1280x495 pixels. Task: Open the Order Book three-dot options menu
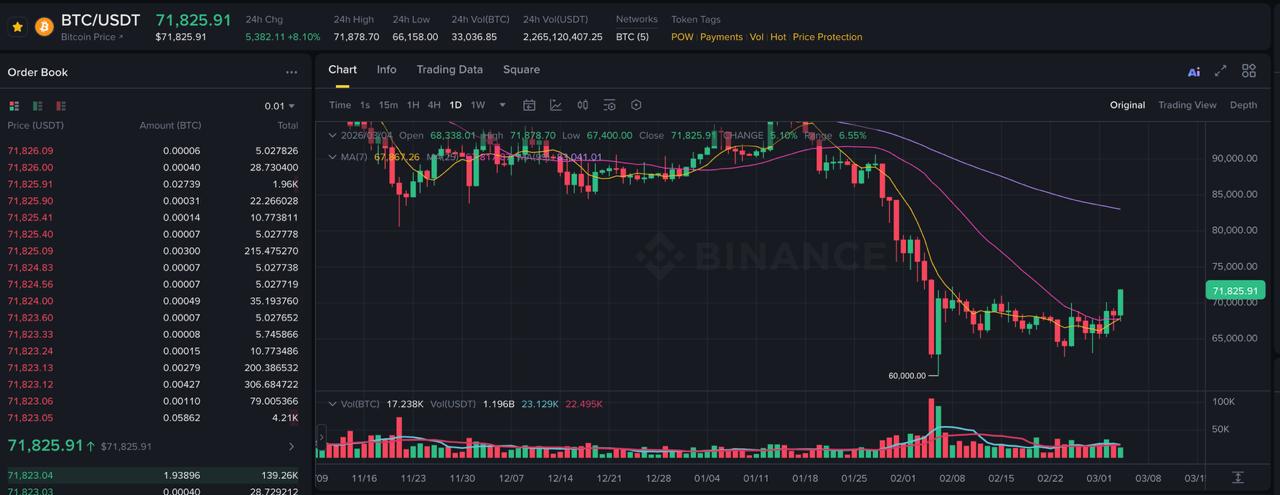tap(291, 72)
